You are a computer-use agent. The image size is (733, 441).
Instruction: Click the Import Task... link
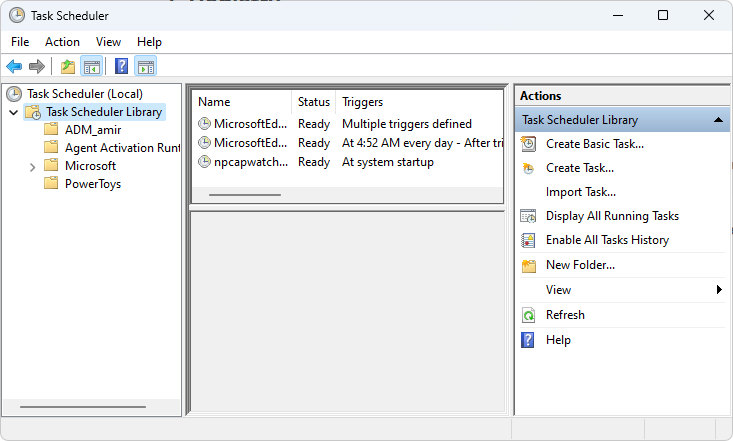coord(581,192)
